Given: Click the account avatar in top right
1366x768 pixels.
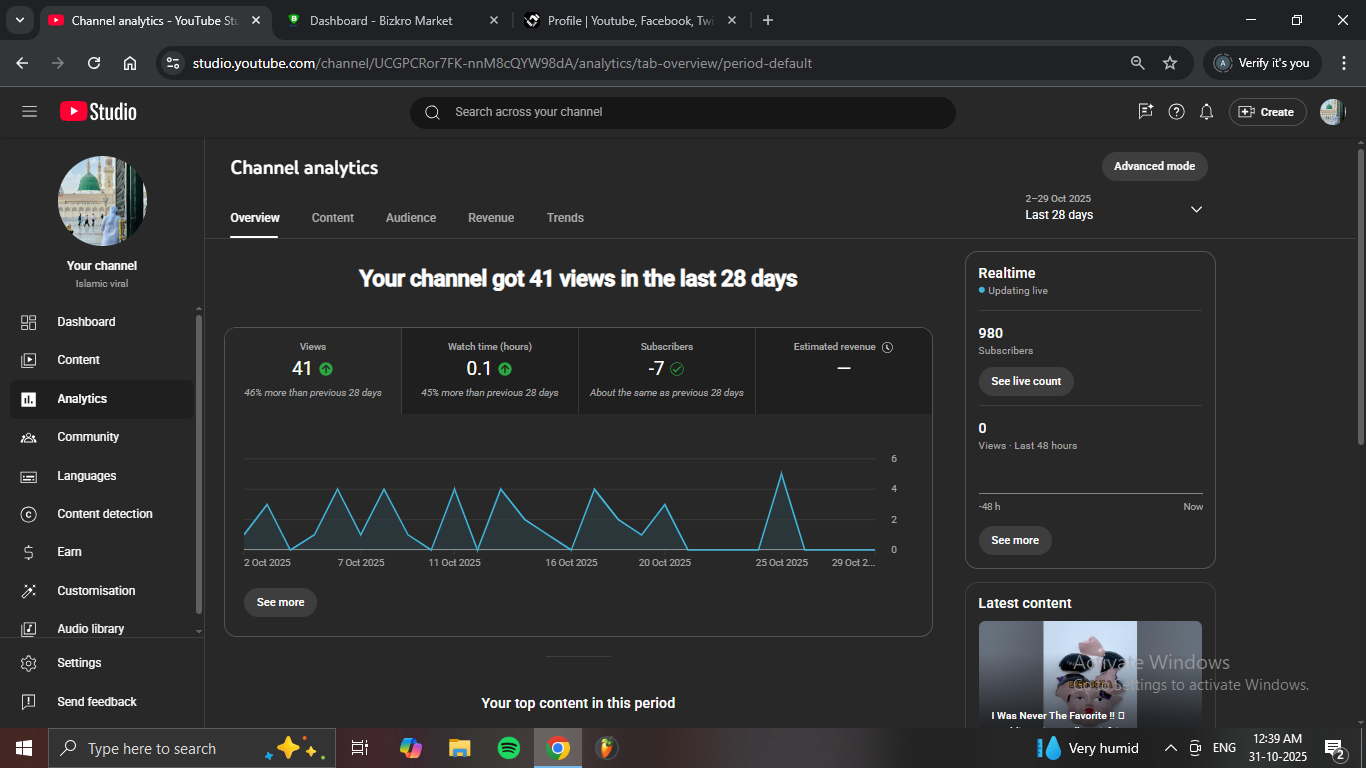Looking at the screenshot, I should click(1332, 112).
